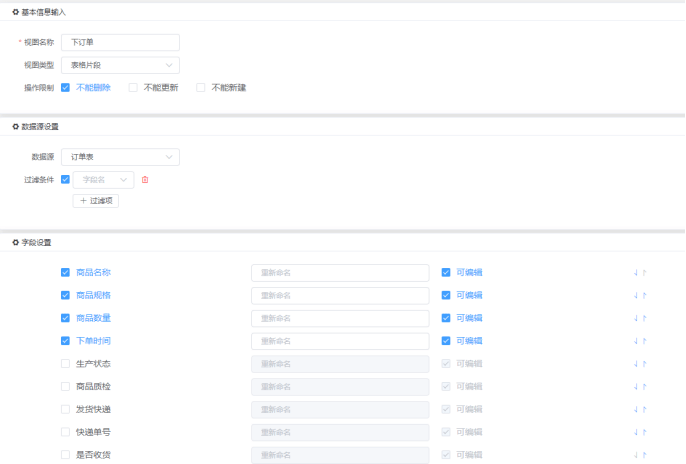Click the gear icon beside 字段设置
This screenshot has width=686, height=464.
point(16,242)
